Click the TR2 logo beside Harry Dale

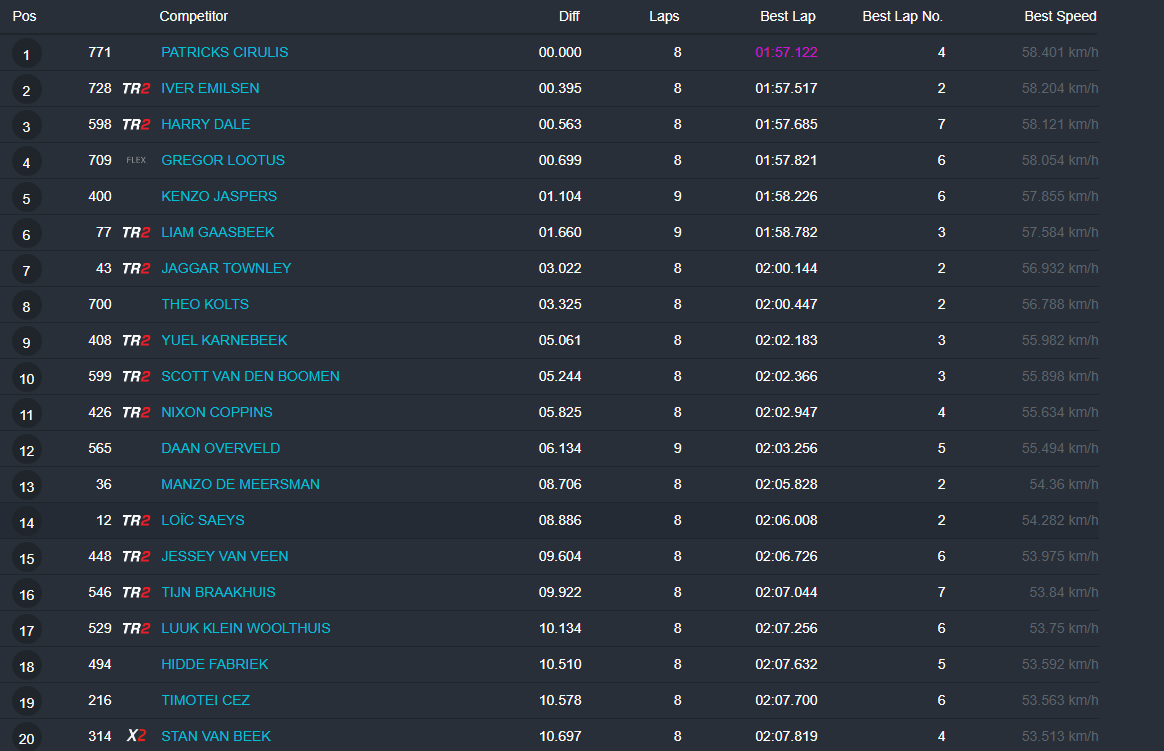pos(135,125)
